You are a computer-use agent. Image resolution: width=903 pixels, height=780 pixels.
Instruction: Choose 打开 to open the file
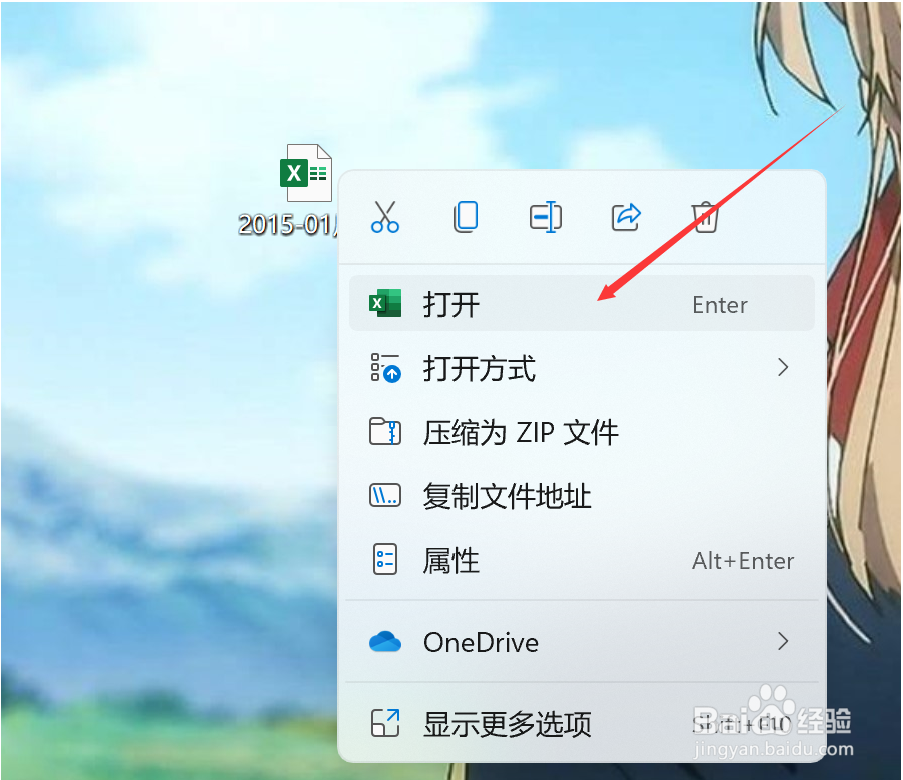coord(582,304)
